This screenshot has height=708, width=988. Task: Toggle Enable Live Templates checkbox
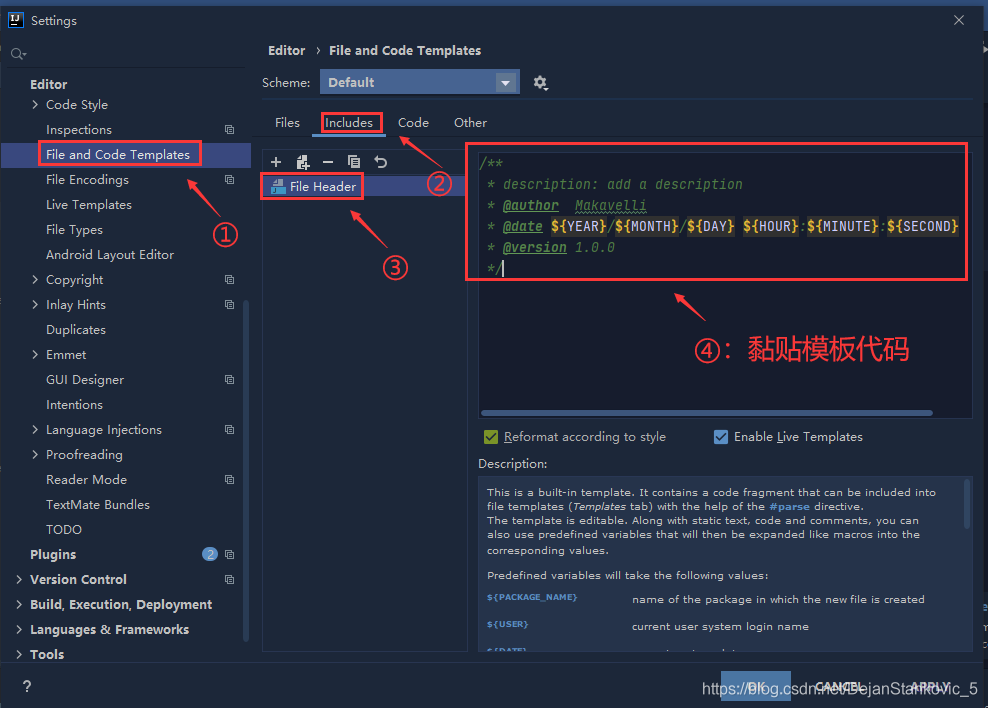(x=721, y=437)
